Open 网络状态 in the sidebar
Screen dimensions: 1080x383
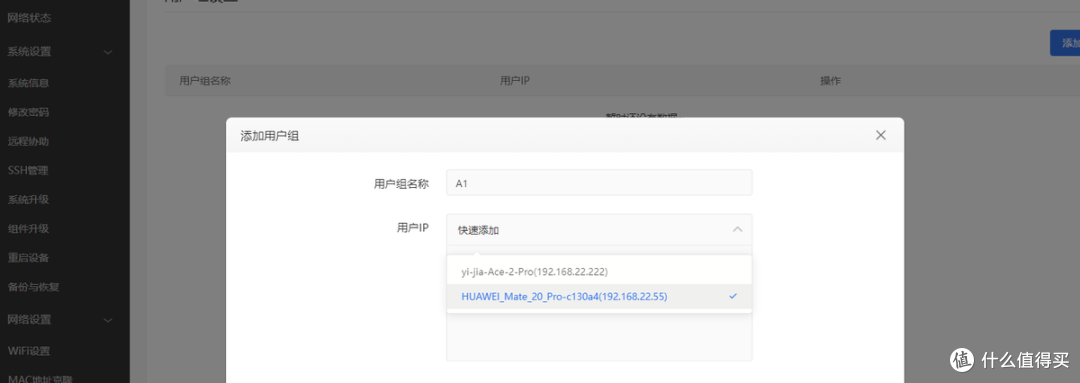(x=29, y=19)
